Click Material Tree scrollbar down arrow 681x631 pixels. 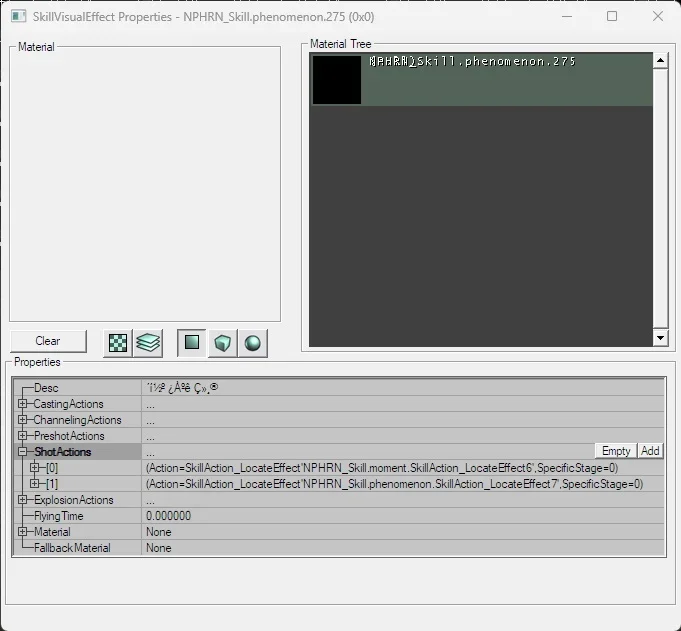[660, 338]
